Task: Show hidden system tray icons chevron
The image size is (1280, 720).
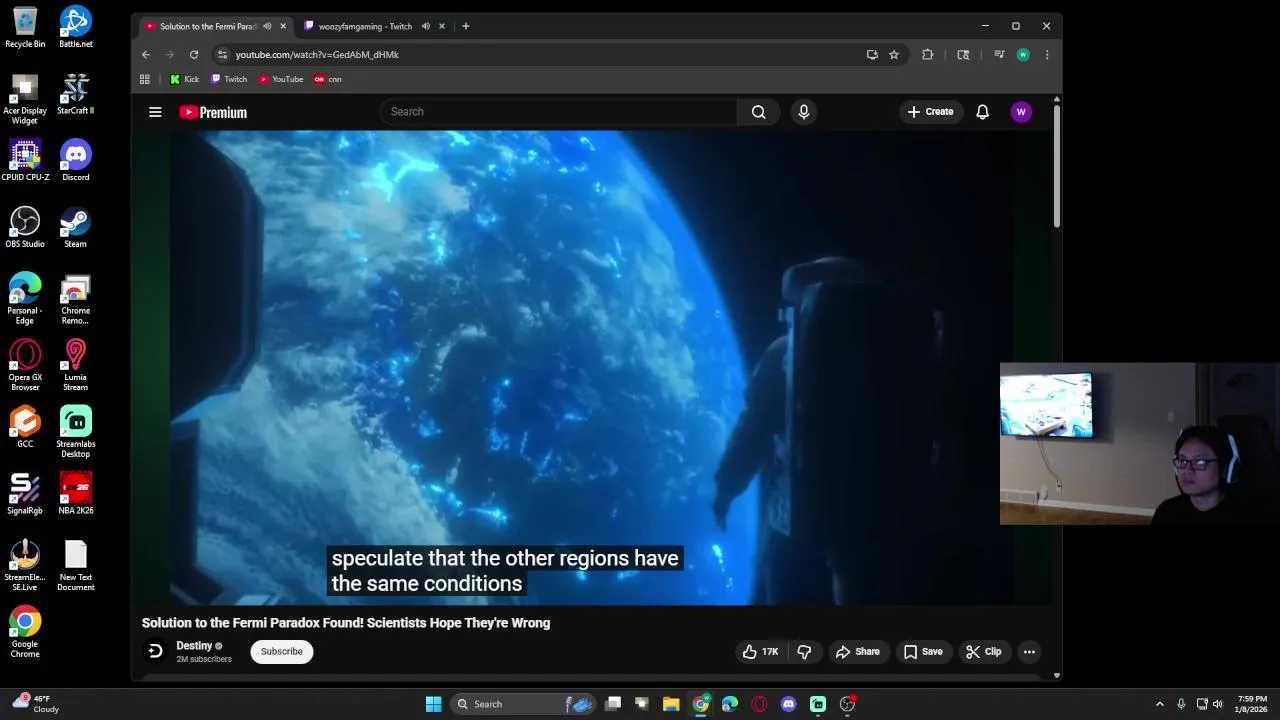Action: coord(1159,704)
